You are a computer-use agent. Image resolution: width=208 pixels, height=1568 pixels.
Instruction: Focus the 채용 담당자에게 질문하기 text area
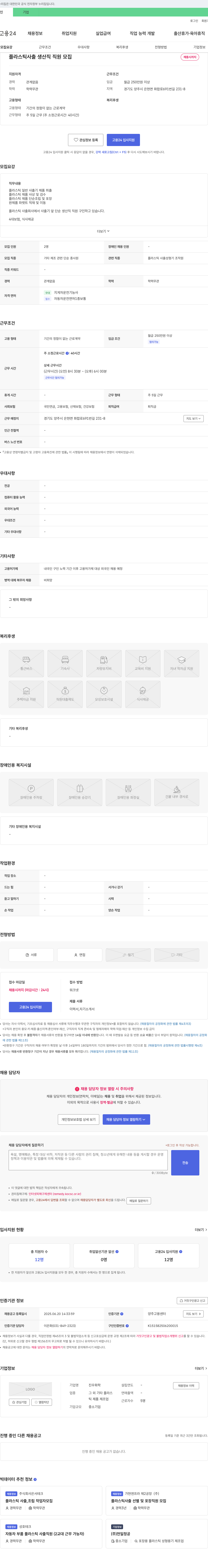[x=88, y=1160]
